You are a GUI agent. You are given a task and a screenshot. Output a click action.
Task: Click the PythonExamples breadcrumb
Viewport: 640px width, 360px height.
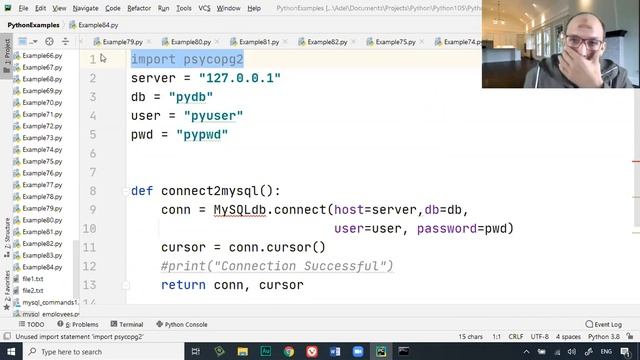point(33,25)
